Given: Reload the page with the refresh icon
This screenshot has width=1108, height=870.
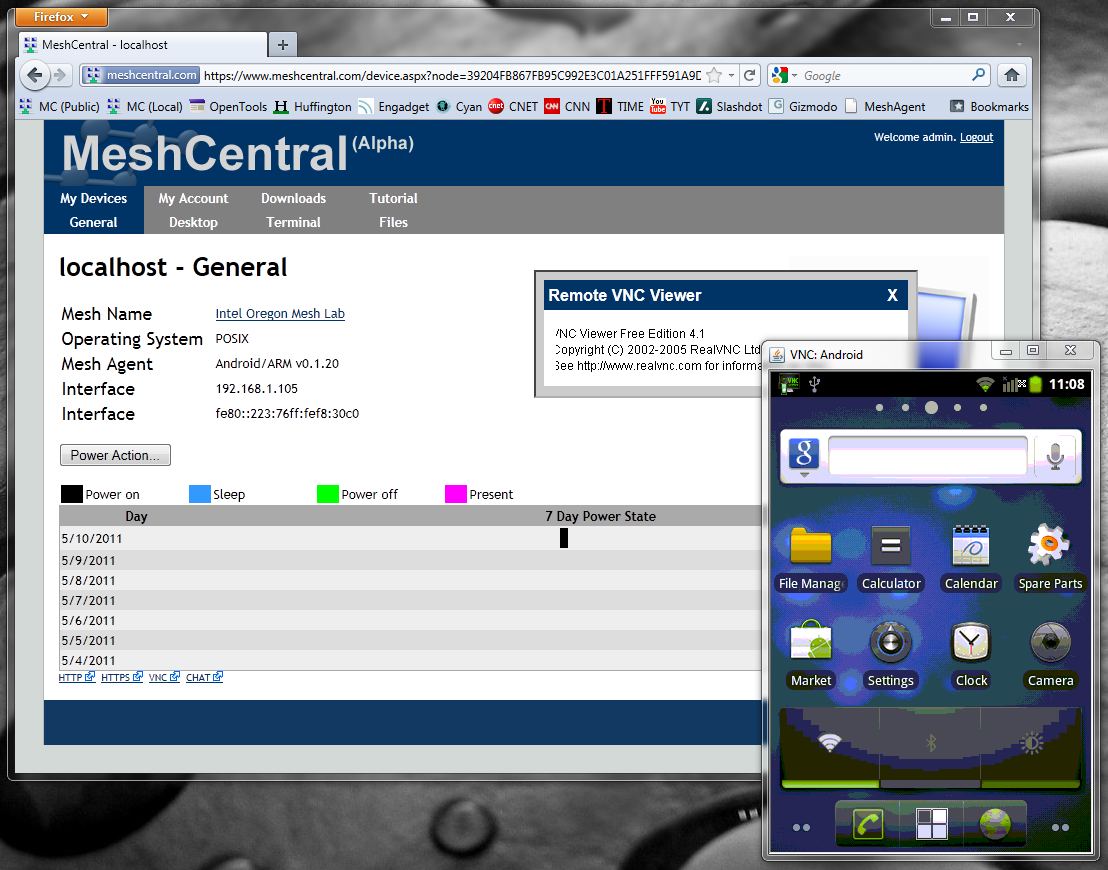Looking at the screenshot, I should (750, 75).
